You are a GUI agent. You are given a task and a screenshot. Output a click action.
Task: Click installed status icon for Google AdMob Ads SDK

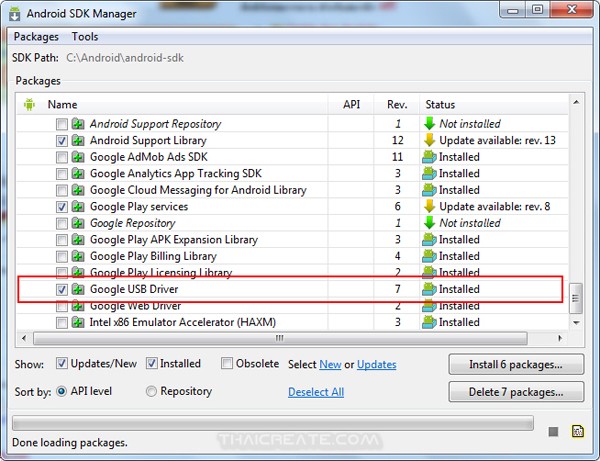pyautogui.click(x=429, y=157)
